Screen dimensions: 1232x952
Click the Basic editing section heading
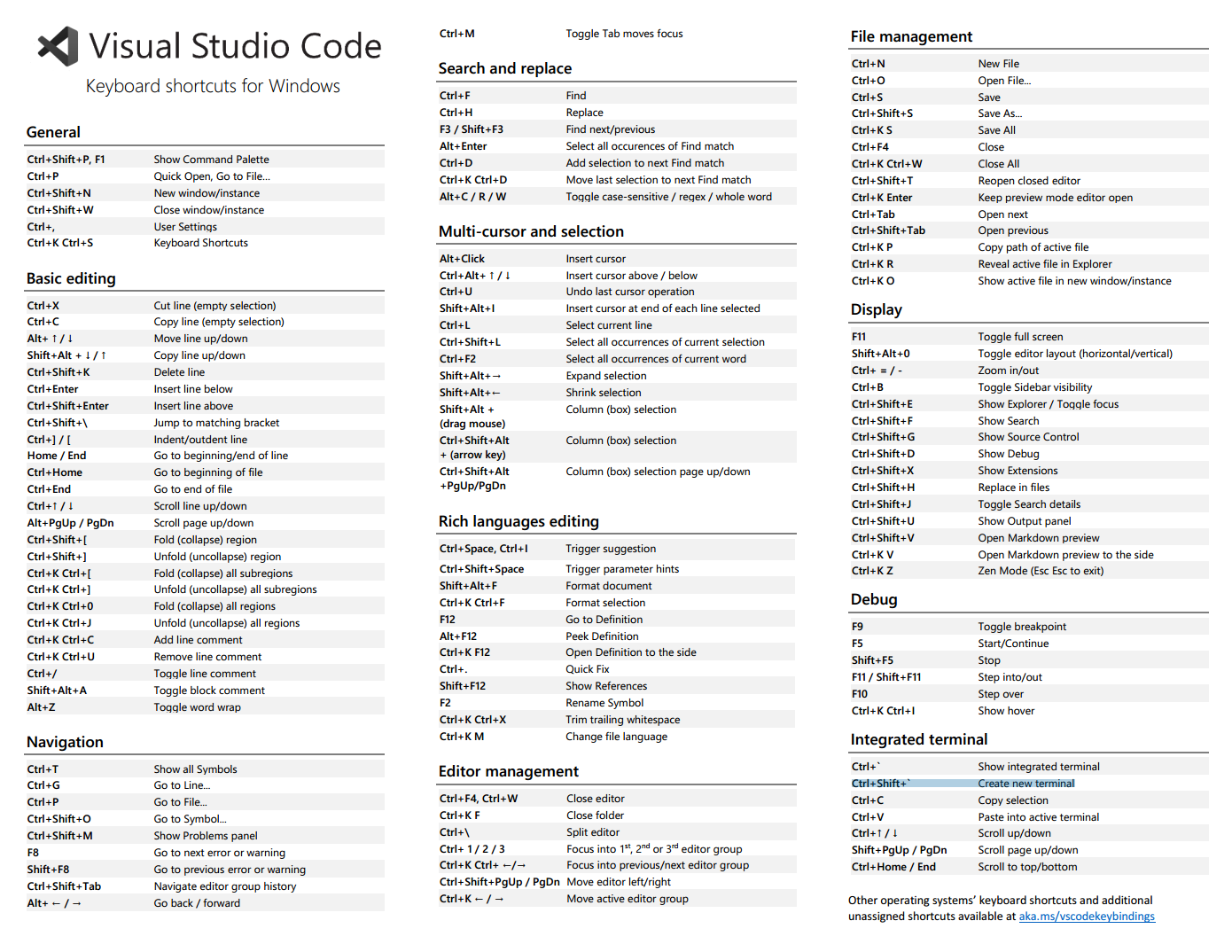click(71, 278)
